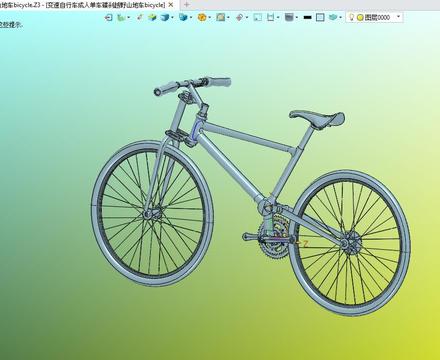Image resolution: width=440 pixels, height=360 pixels.
Task: Click the gray bucket section view icon
Action: point(289,17)
